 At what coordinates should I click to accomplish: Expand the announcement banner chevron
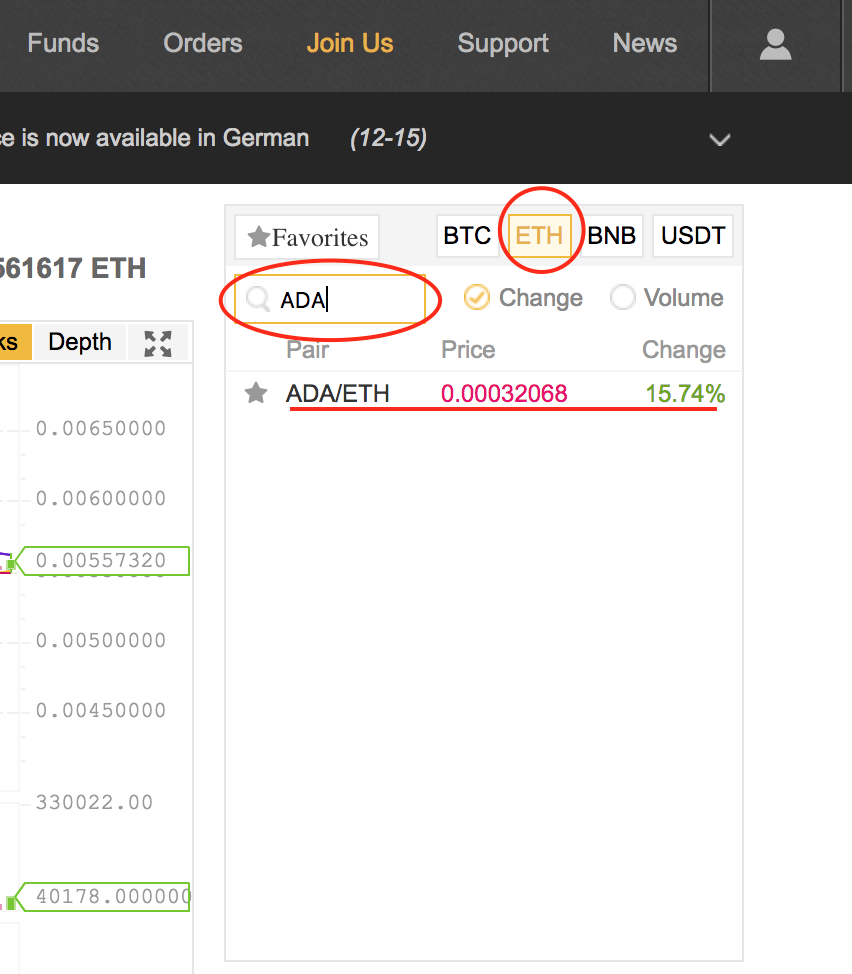pos(720,140)
